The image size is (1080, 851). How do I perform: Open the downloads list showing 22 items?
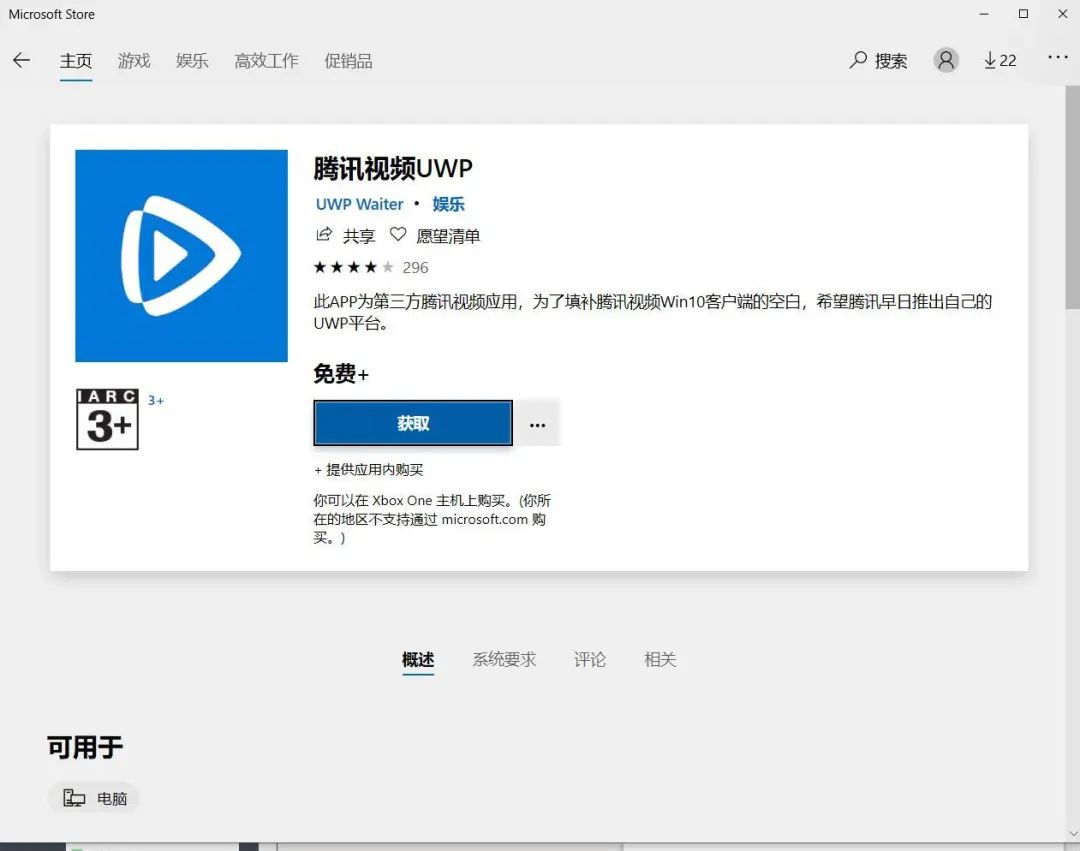click(x=999, y=60)
